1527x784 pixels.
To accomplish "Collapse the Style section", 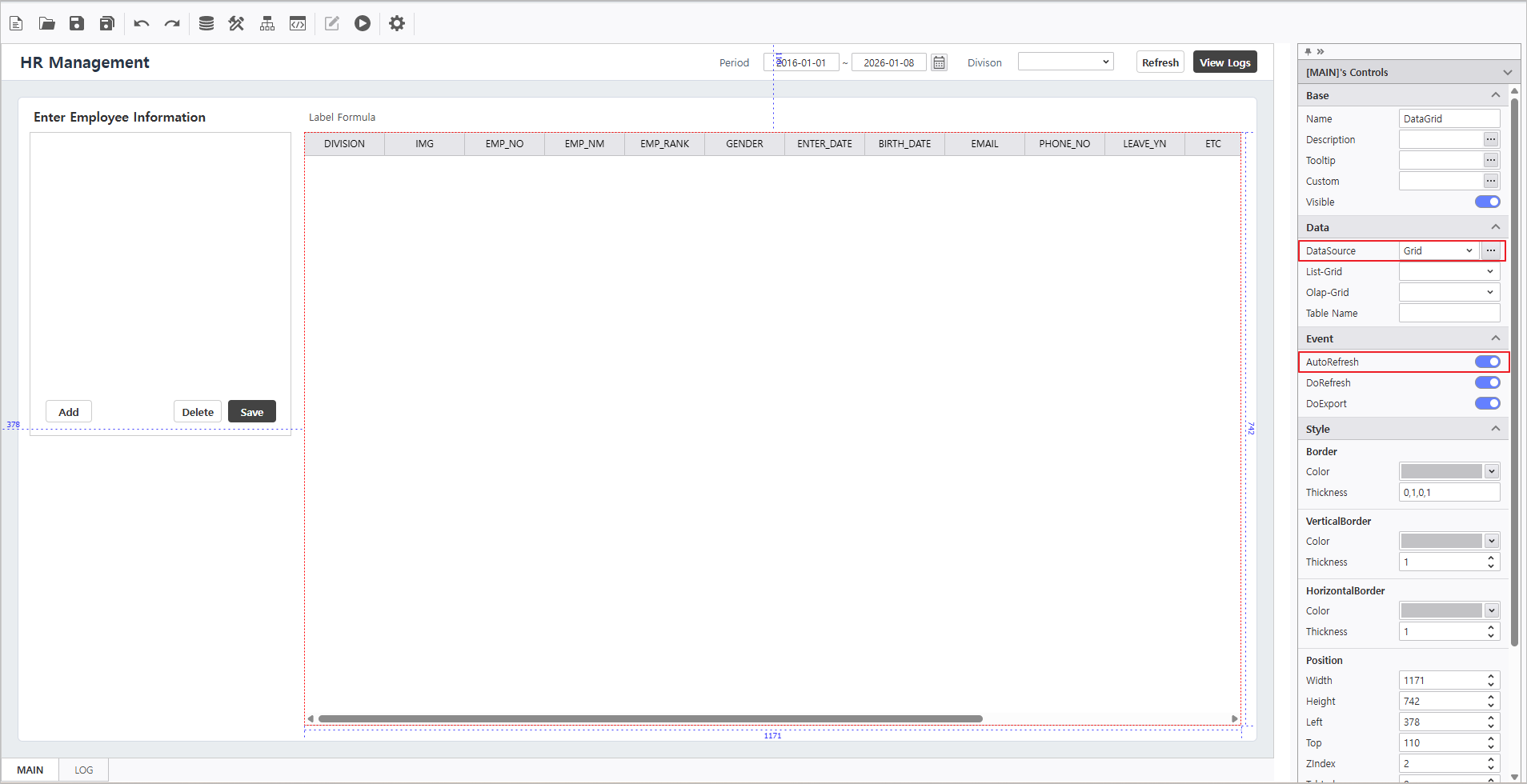I will pos(1495,429).
